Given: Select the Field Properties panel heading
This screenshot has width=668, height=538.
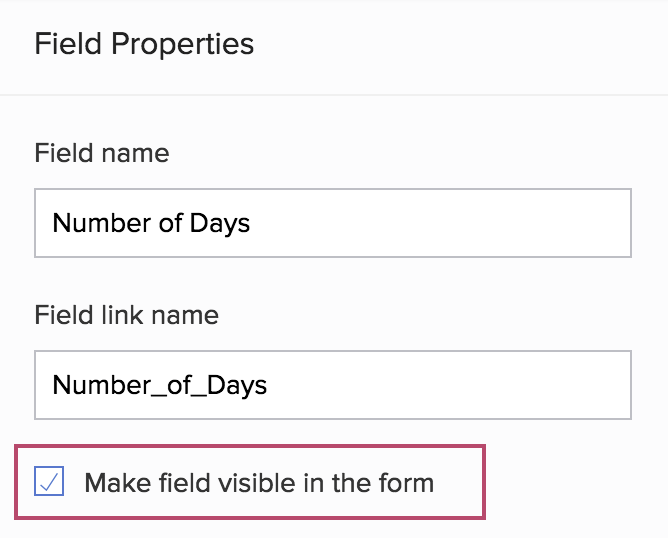Looking at the screenshot, I should 144,44.
